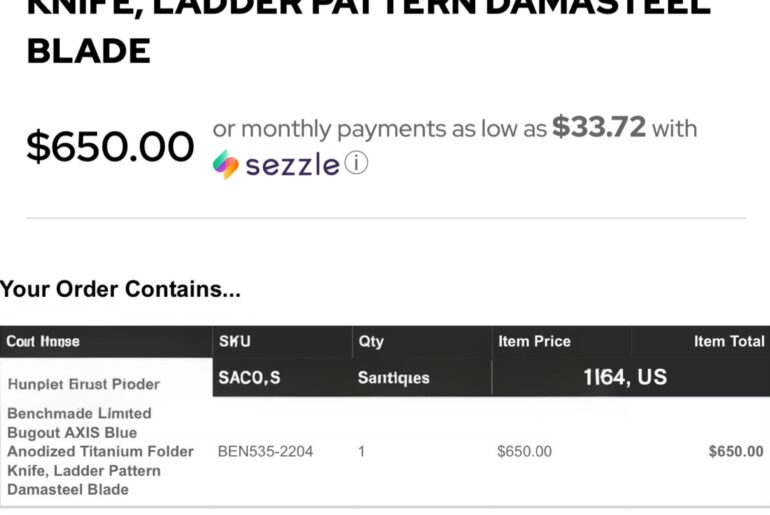Open the sezzle wordmark link
The image size is (770, 515).
click(x=292, y=165)
